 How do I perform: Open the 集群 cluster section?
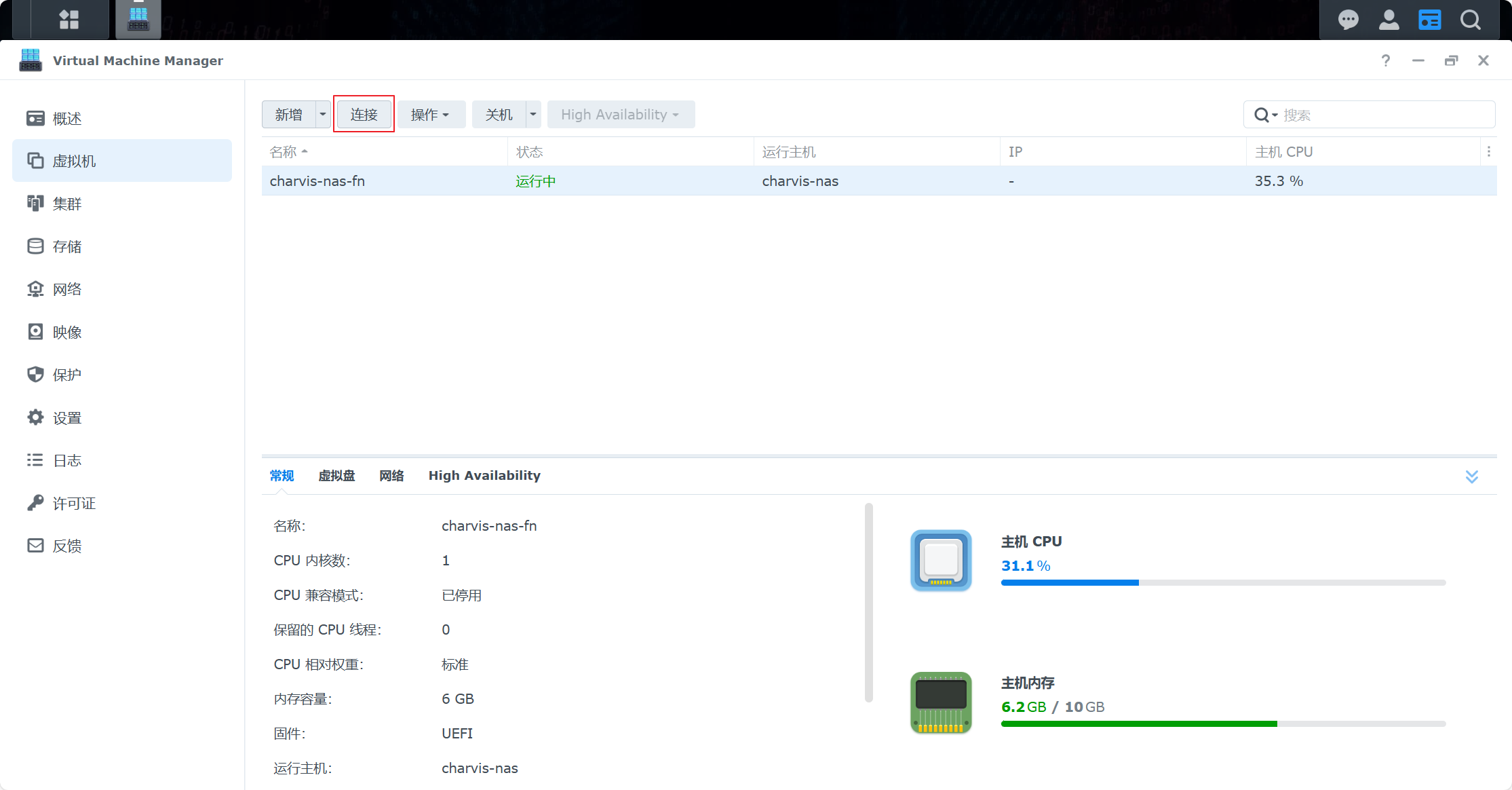67,204
